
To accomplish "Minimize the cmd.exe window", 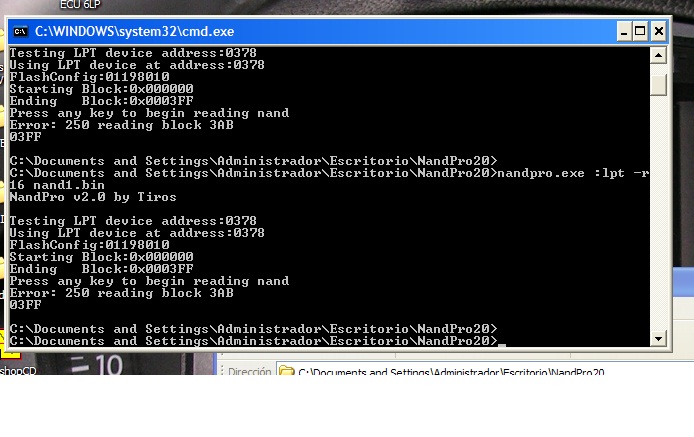I will pyautogui.click(x=624, y=31).
